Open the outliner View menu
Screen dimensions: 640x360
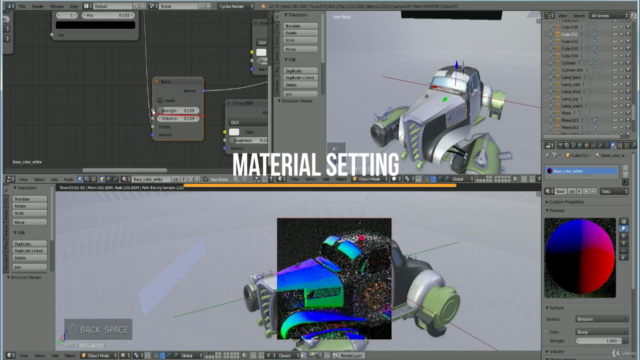(x=562, y=16)
